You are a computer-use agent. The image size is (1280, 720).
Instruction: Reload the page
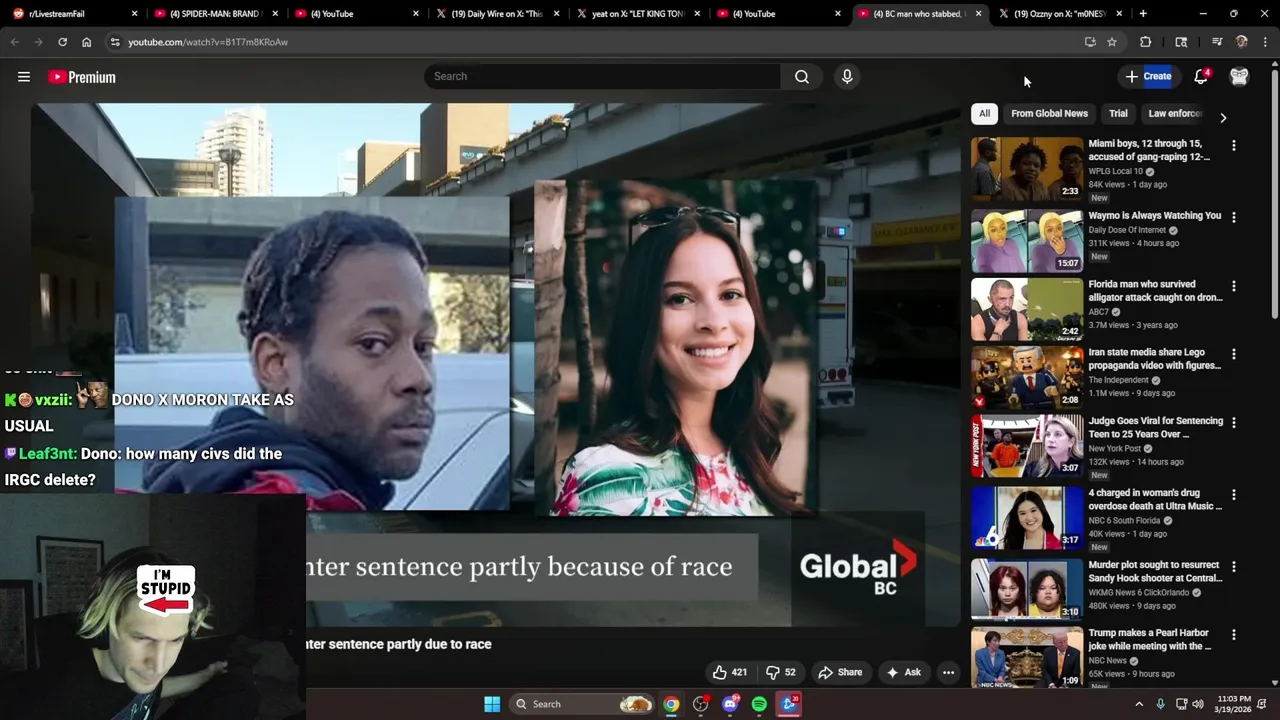[x=62, y=42]
